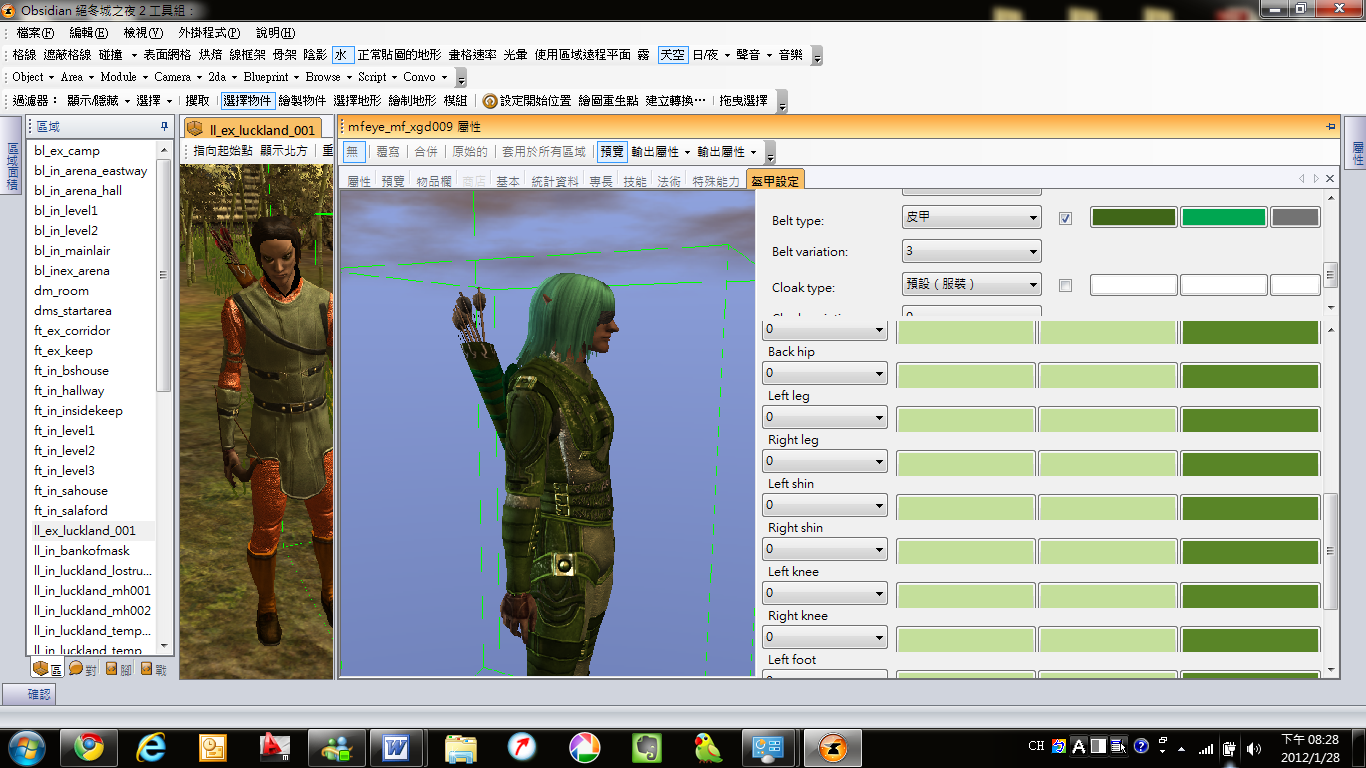The width and height of the screenshot is (1366, 768).
Task: Open the Control Panel icon in taskbar
Action: [x=769, y=747]
